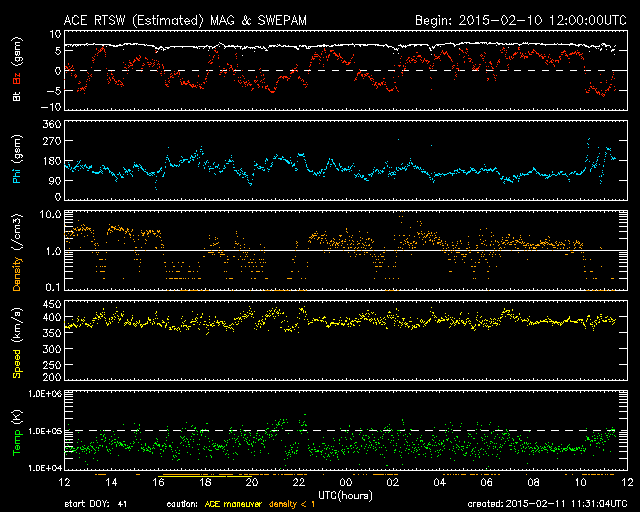This screenshot has width=640, height=512.
Task: Click the '180' tick on the Phi axis
Action: pyautogui.click(x=52, y=161)
